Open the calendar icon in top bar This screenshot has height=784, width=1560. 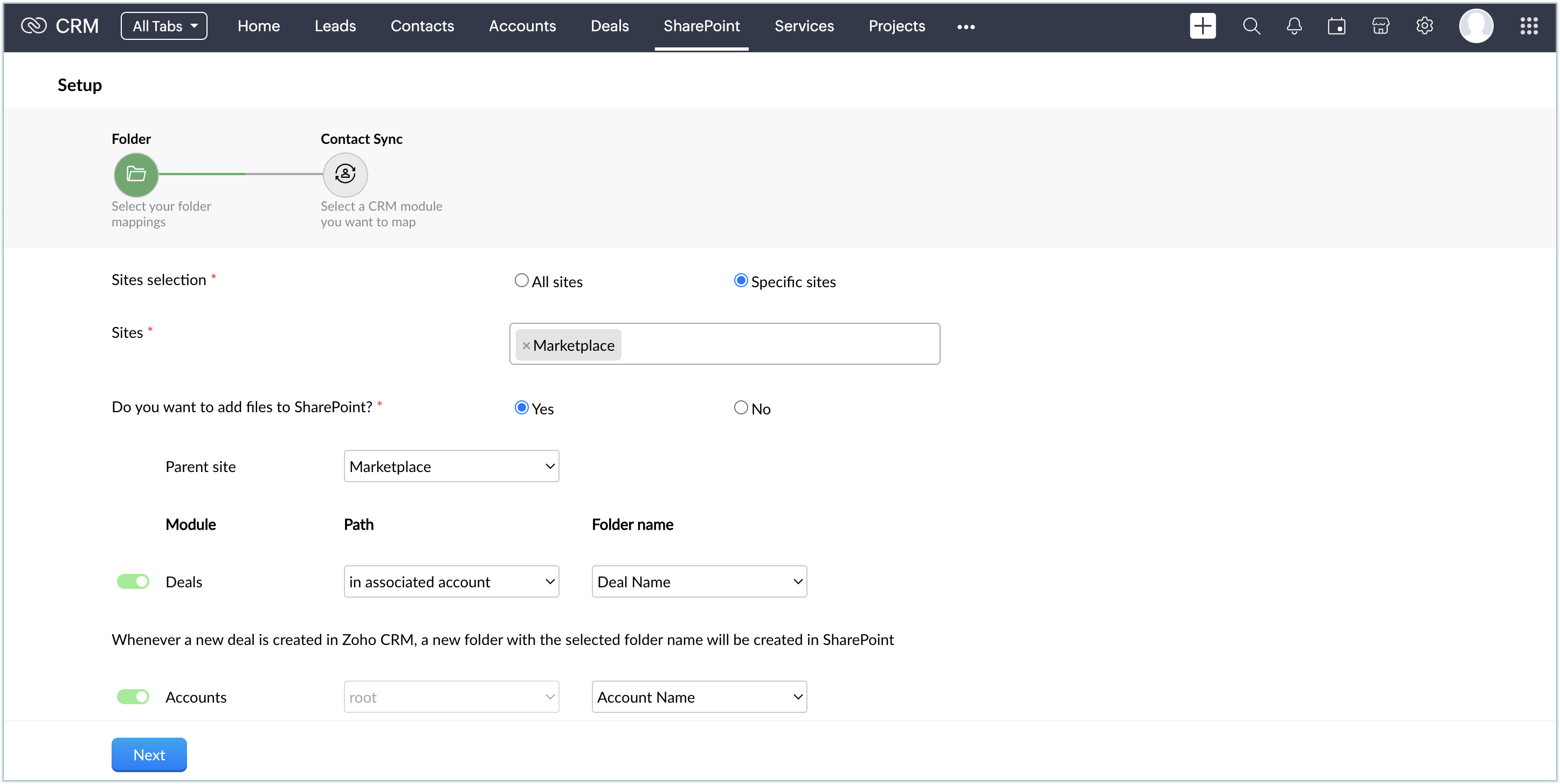1336,26
